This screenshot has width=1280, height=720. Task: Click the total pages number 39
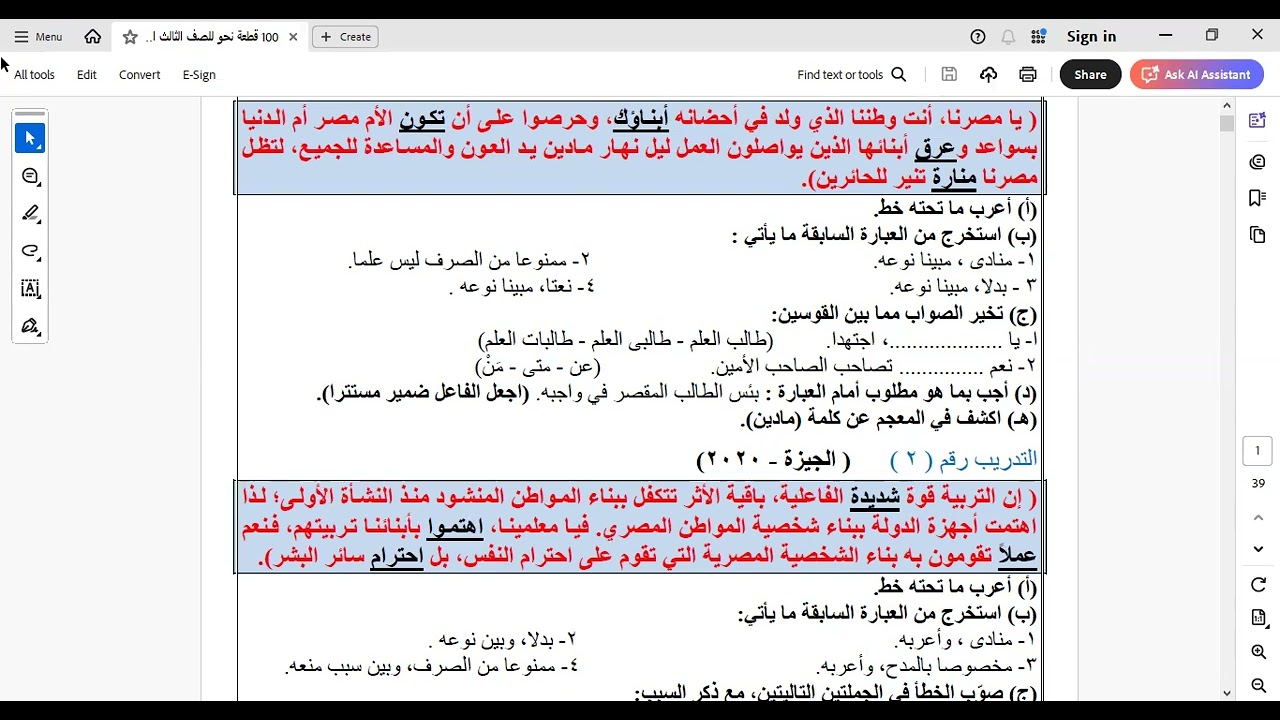[1258, 484]
